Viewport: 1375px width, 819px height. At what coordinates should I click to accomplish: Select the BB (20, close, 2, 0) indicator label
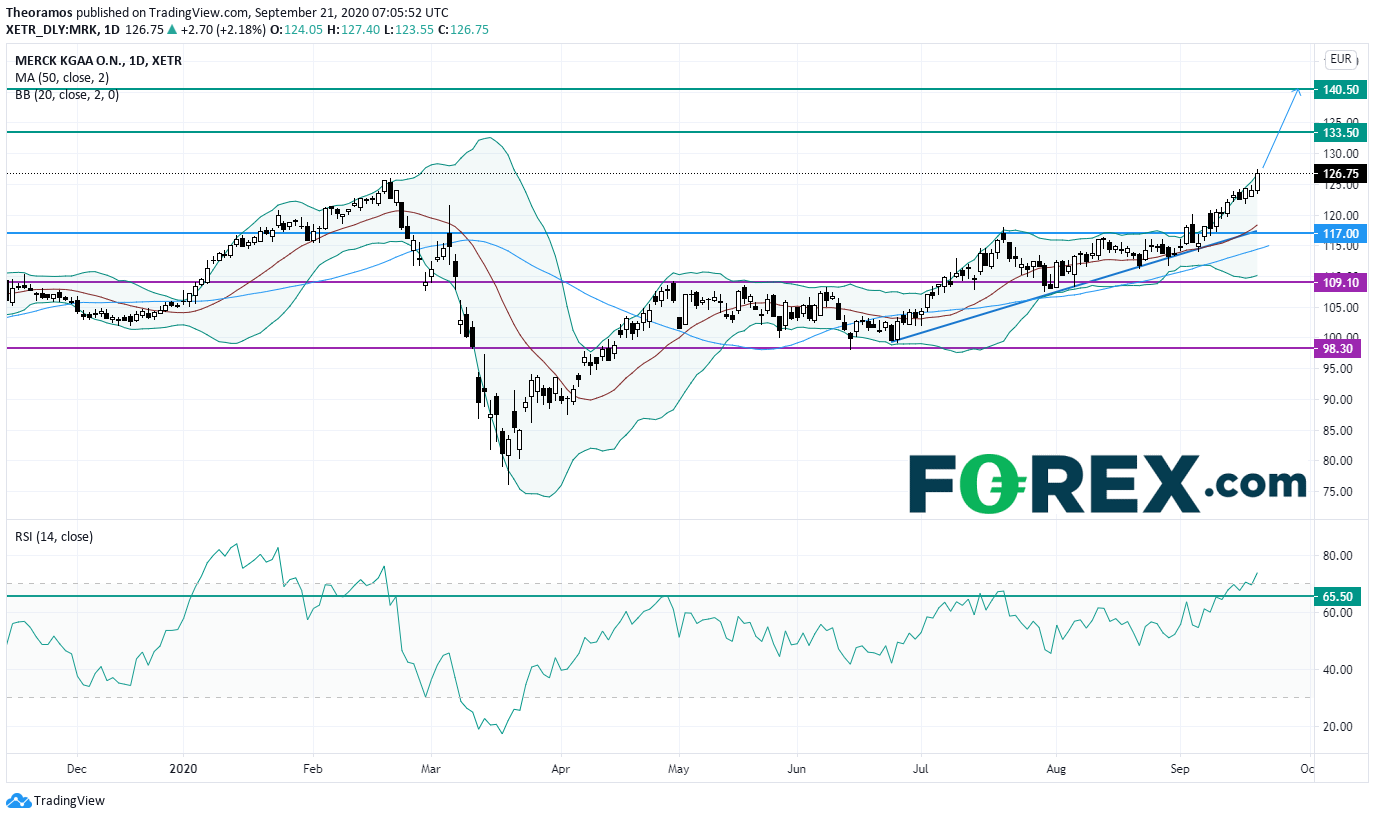coord(66,94)
